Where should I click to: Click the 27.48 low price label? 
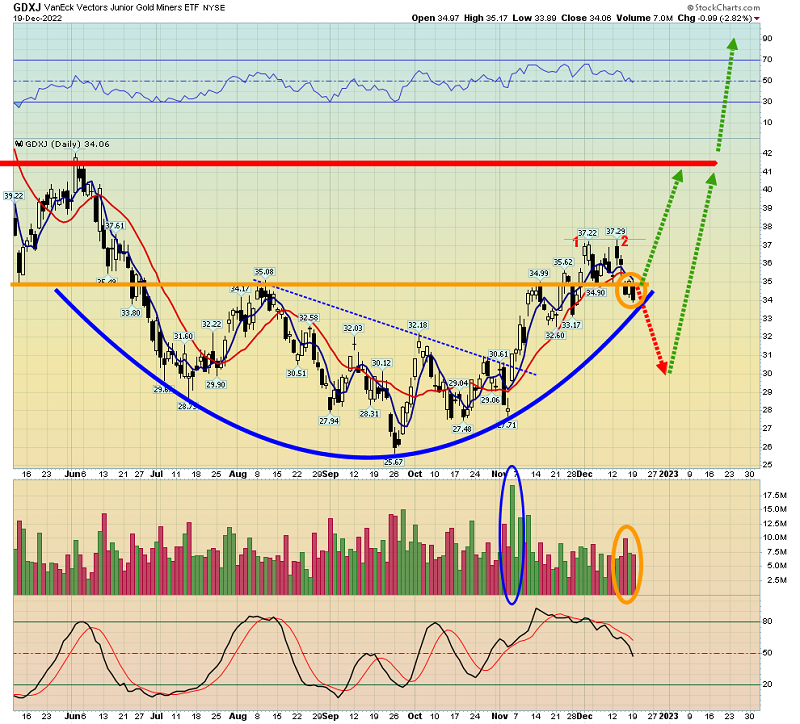[462, 429]
